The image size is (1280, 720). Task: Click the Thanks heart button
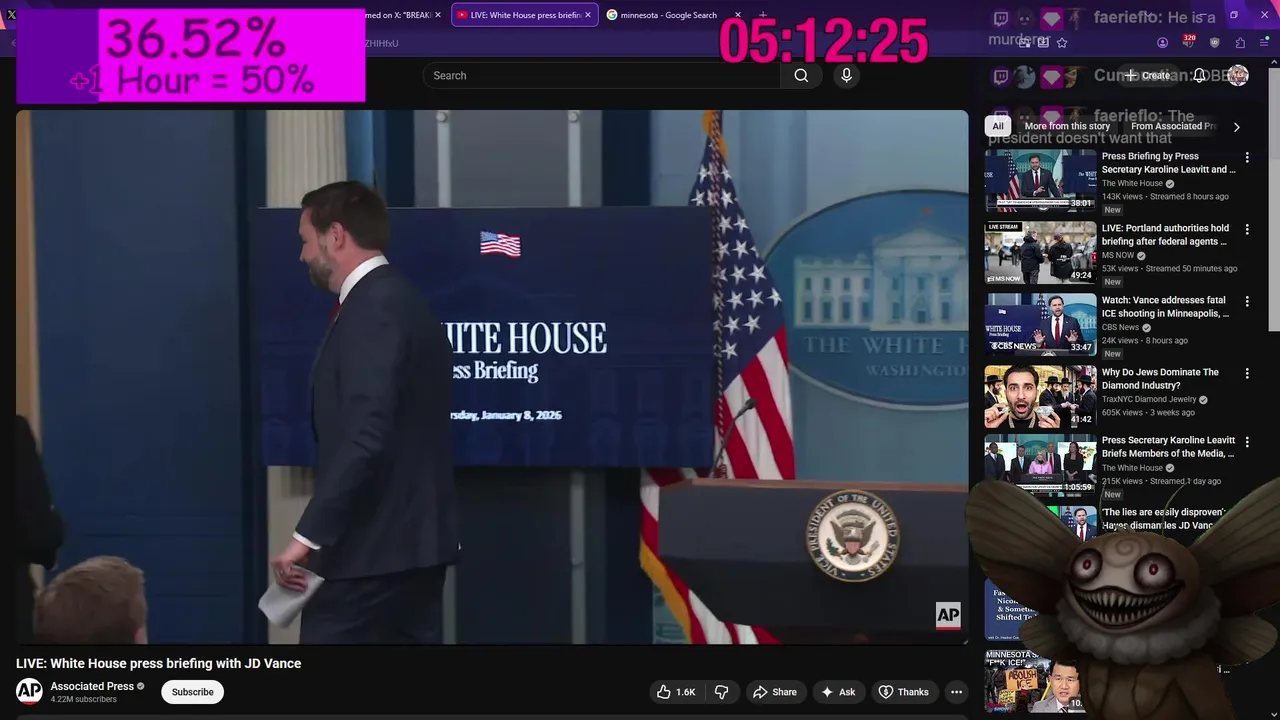[x=903, y=692]
